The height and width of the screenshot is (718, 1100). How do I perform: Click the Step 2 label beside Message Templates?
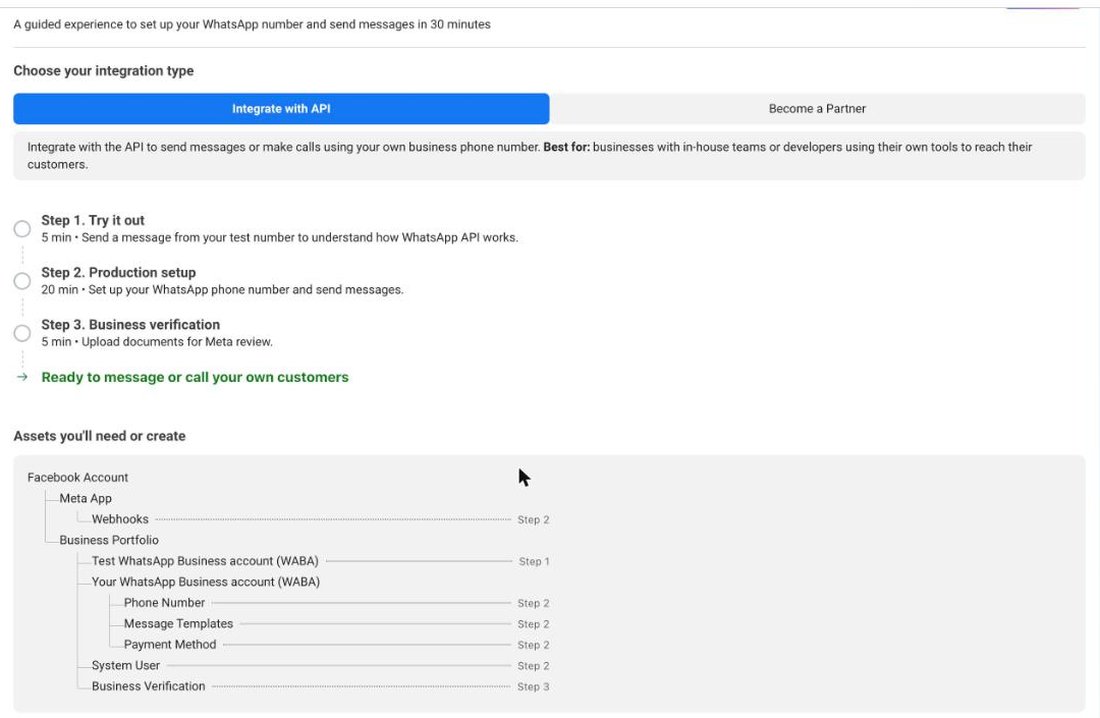(533, 624)
